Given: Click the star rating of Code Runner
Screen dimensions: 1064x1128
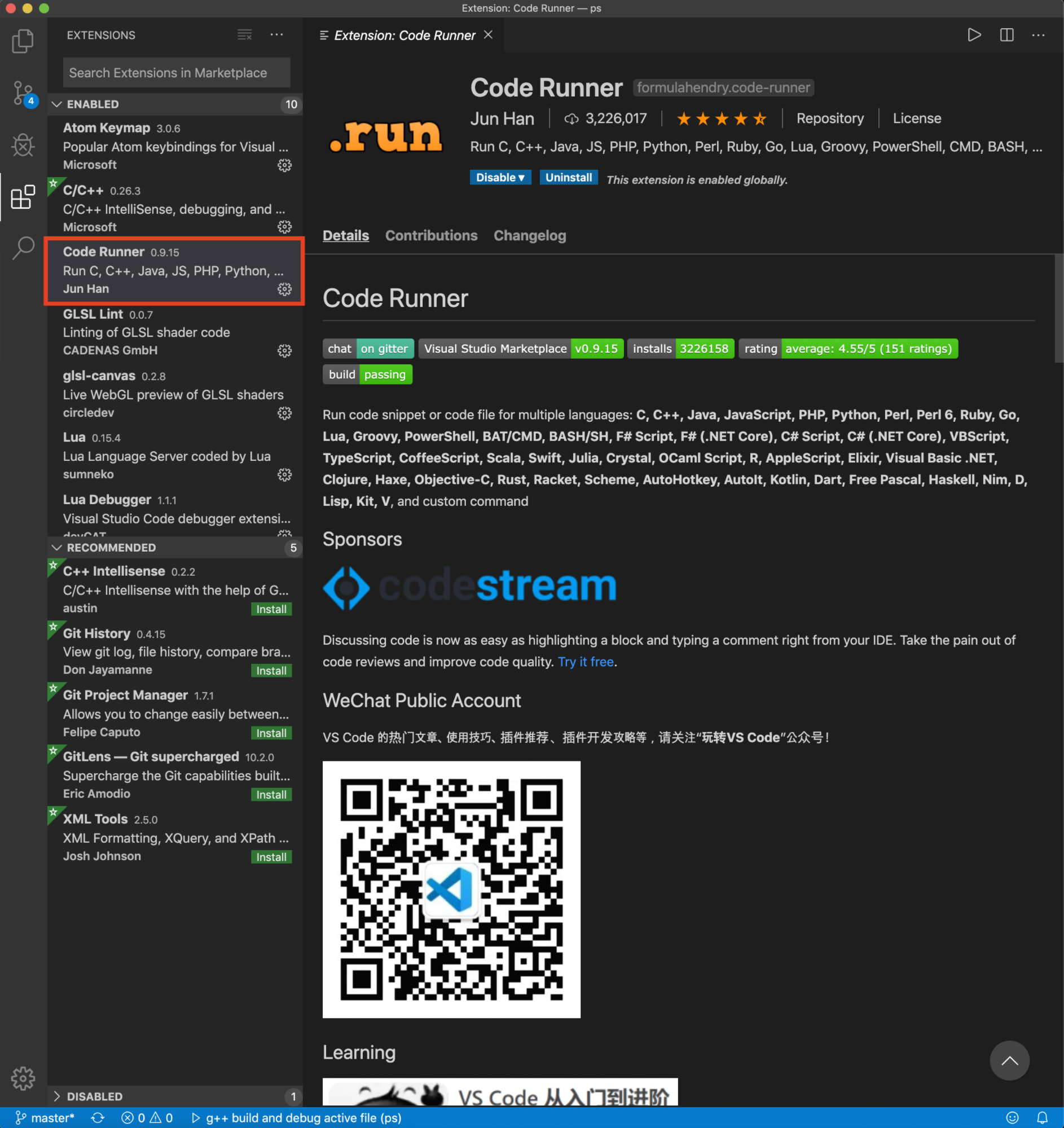Looking at the screenshot, I should [721, 118].
